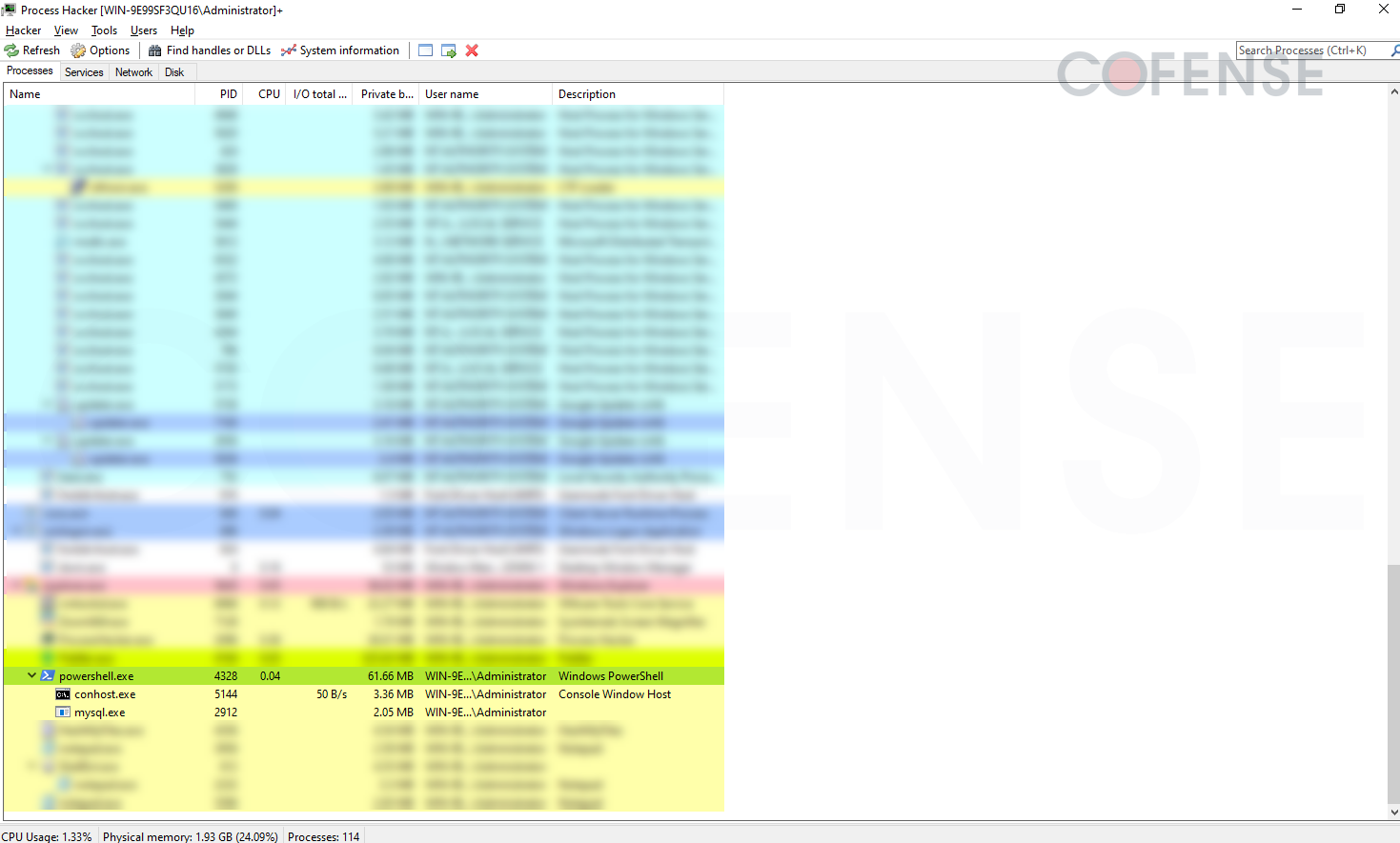The image size is (1400, 843).
Task: Click the mysql.exe process icon
Action: point(63,713)
